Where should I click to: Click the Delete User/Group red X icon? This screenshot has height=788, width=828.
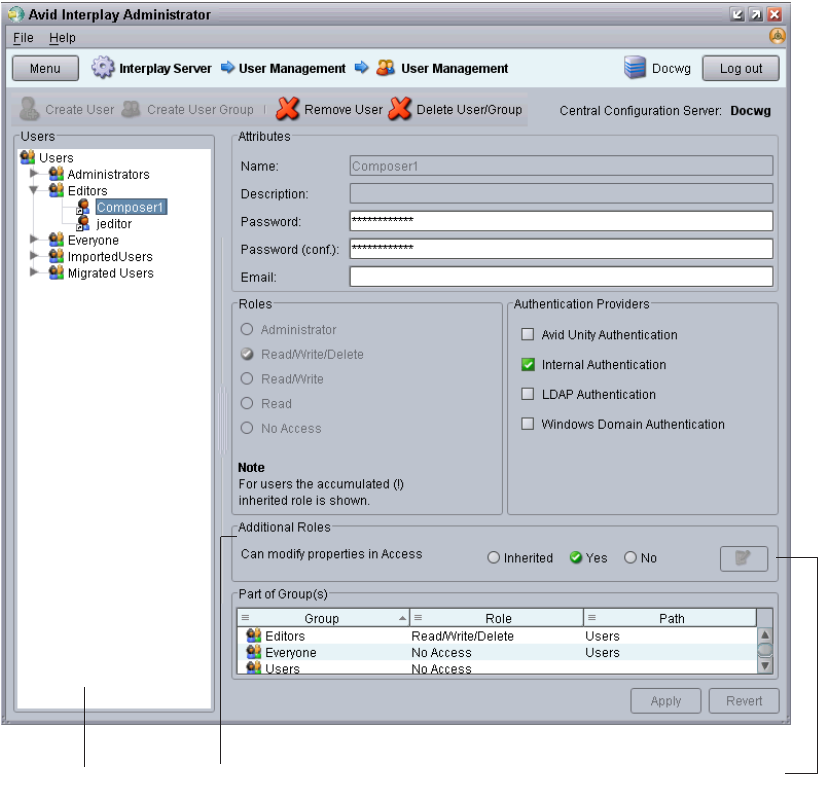click(x=400, y=109)
